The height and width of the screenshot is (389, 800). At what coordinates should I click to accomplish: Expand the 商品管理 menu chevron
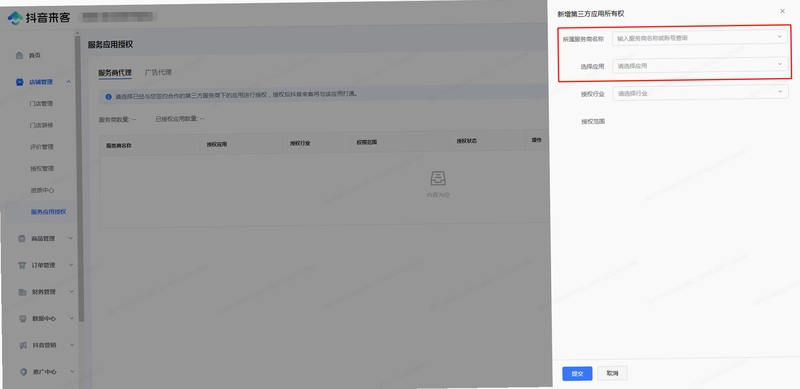(x=71, y=238)
